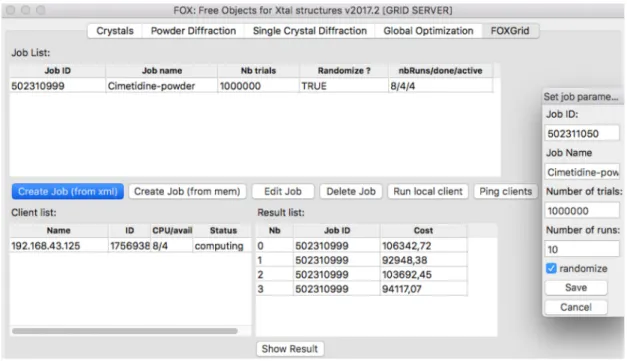Click the Job name column header
Image resolution: width=627 pixels, height=361 pixels.
coord(162,71)
